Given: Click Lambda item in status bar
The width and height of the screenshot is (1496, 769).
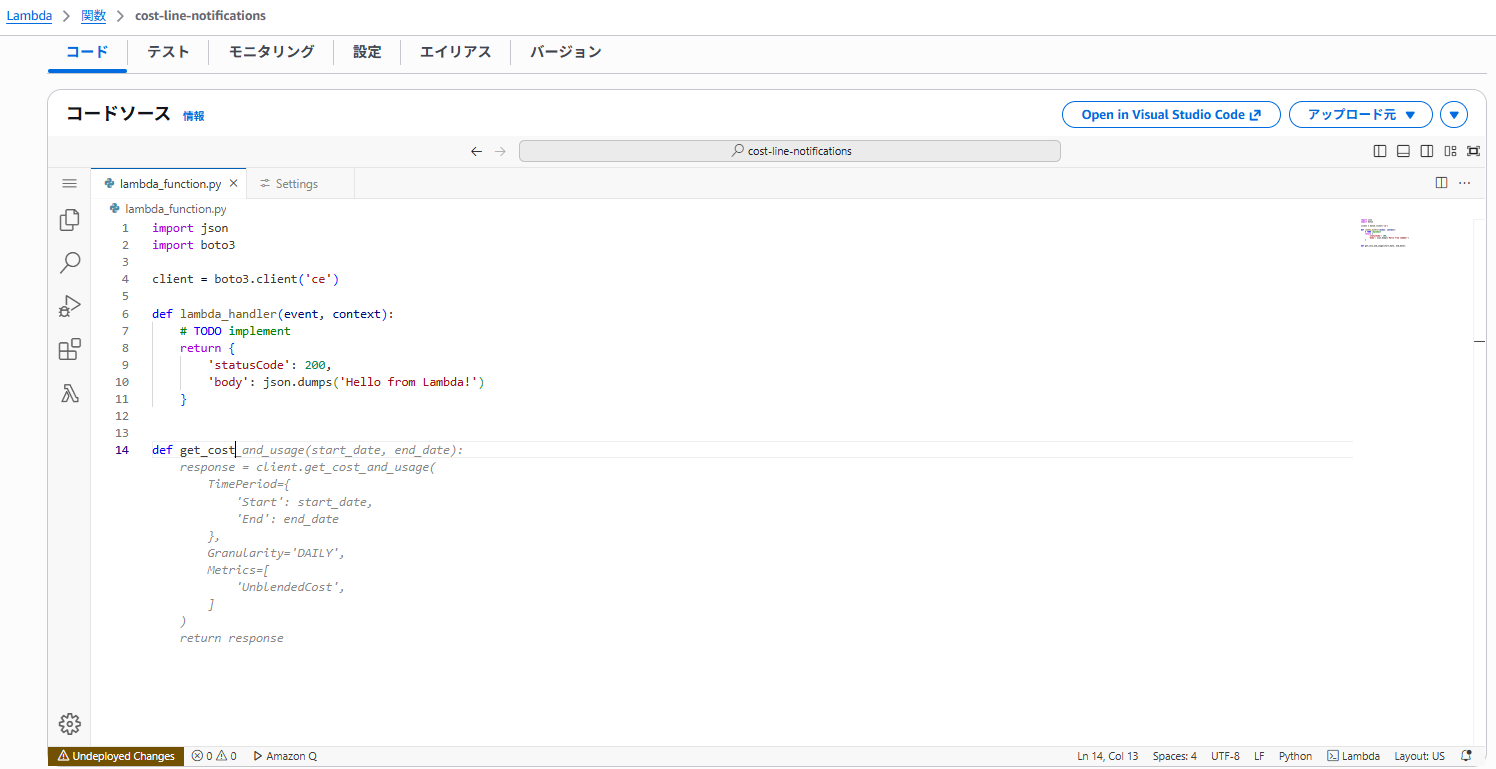Looking at the screenshot, I should [1354, 756].
